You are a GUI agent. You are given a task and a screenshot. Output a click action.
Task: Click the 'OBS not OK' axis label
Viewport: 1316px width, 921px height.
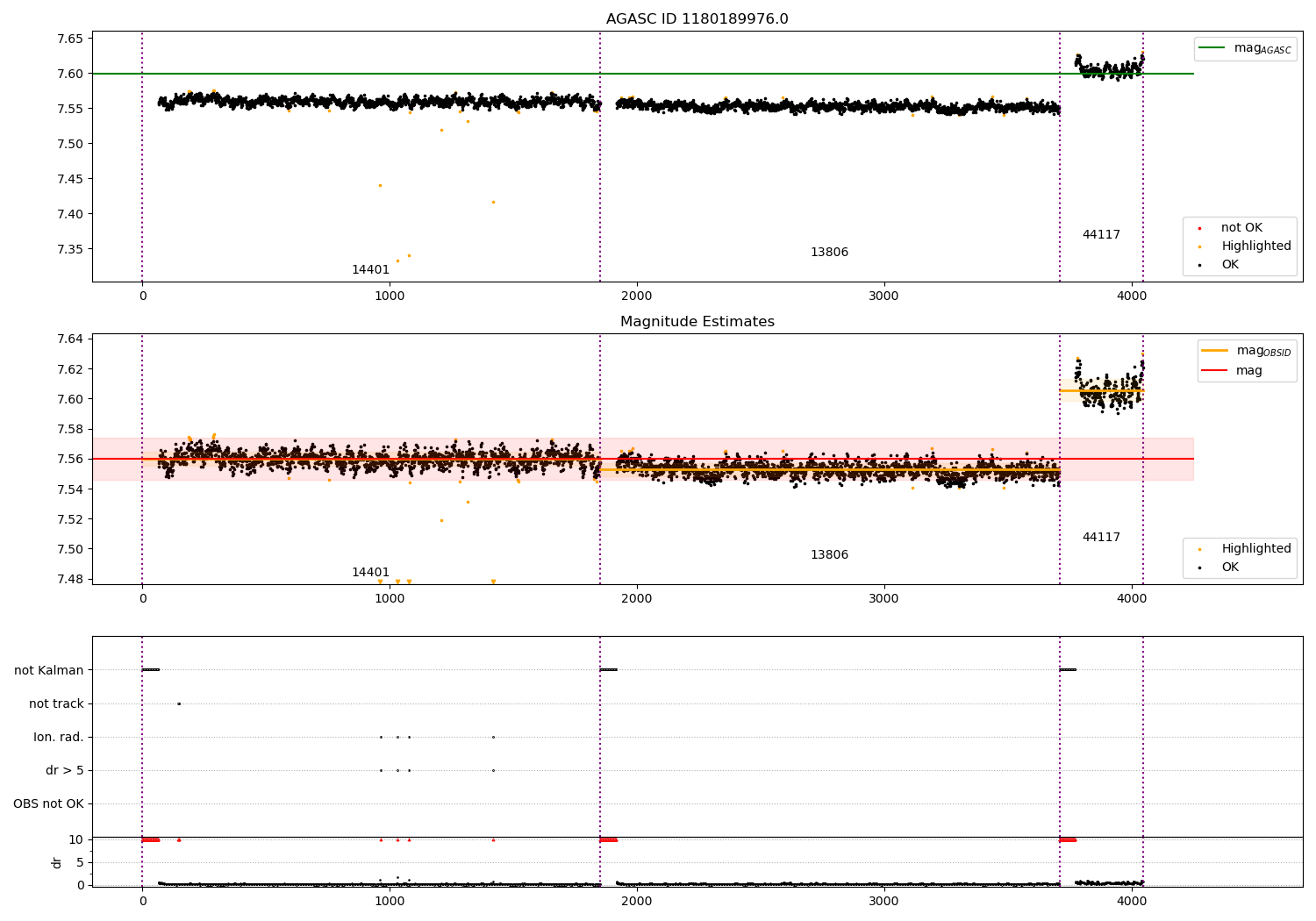click(x=49, y=804)
